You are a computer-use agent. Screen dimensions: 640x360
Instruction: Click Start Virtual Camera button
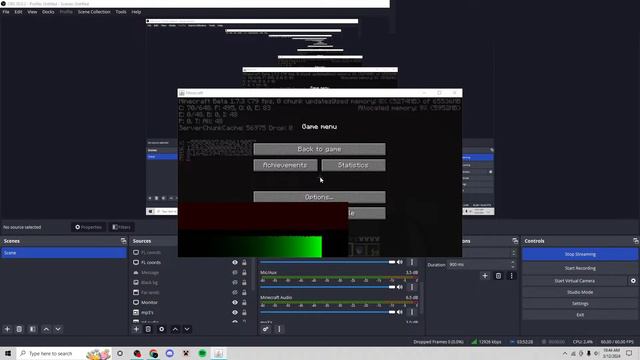[575, 281]
